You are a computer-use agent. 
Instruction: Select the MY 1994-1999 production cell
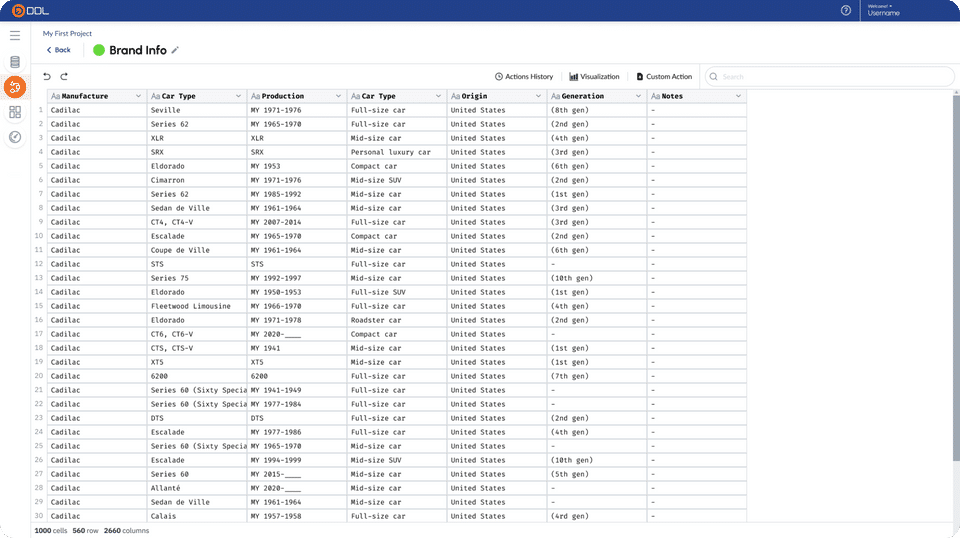(x=297, y=460)
